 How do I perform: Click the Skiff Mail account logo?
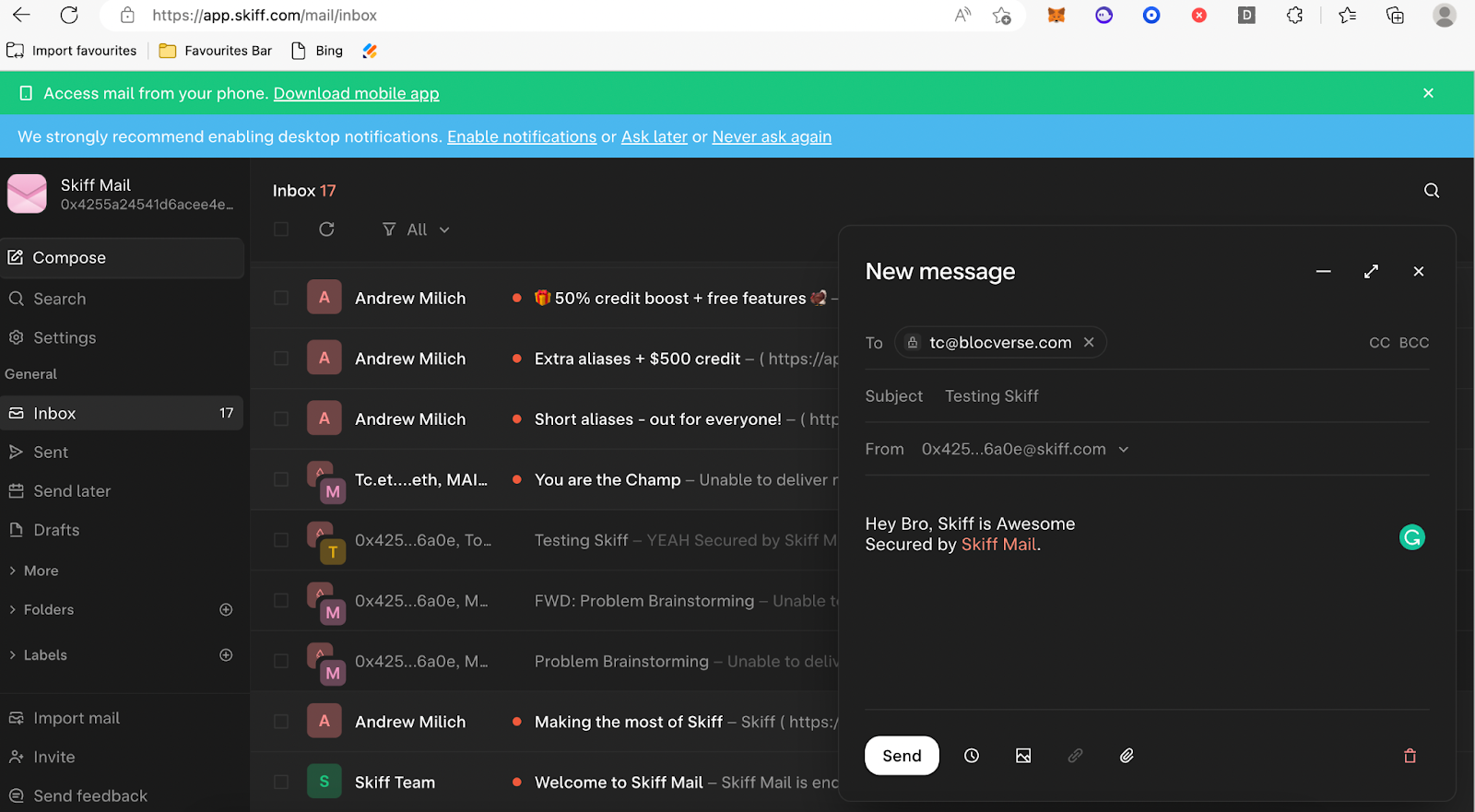(x=27, y=194)
